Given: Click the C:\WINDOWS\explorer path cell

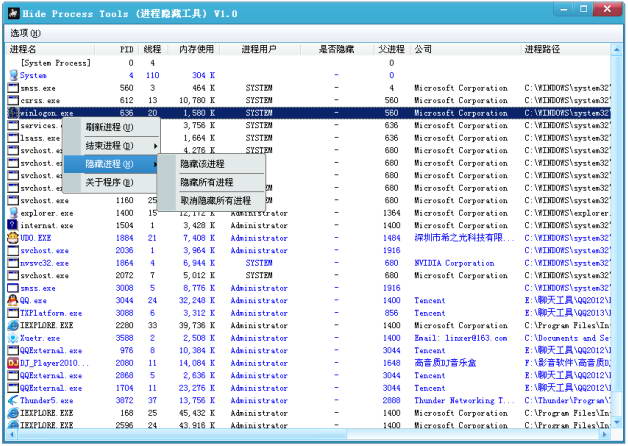Looking at the screenshot, I should pos(567,213).
